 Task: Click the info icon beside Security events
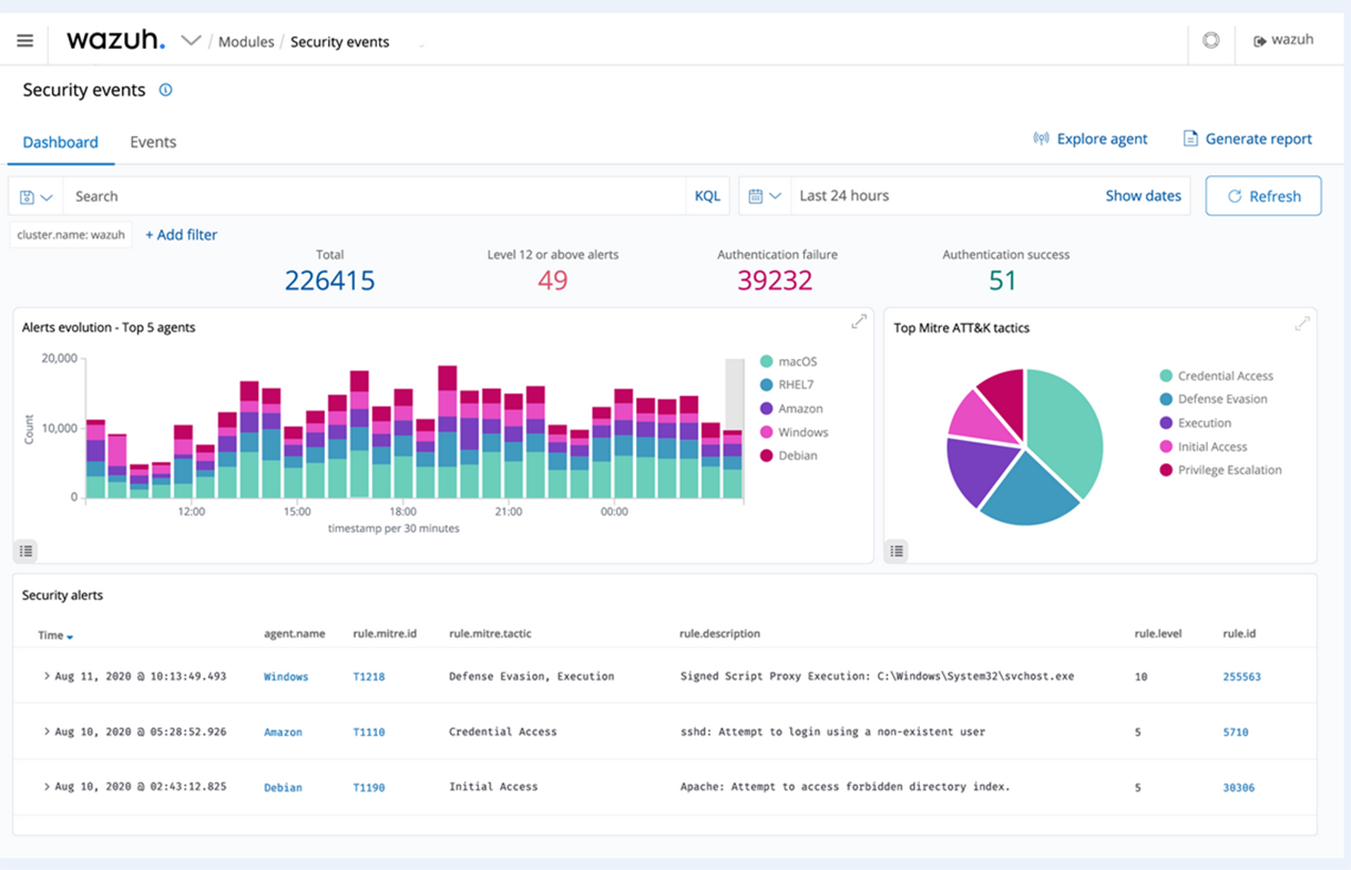[166, 90]
